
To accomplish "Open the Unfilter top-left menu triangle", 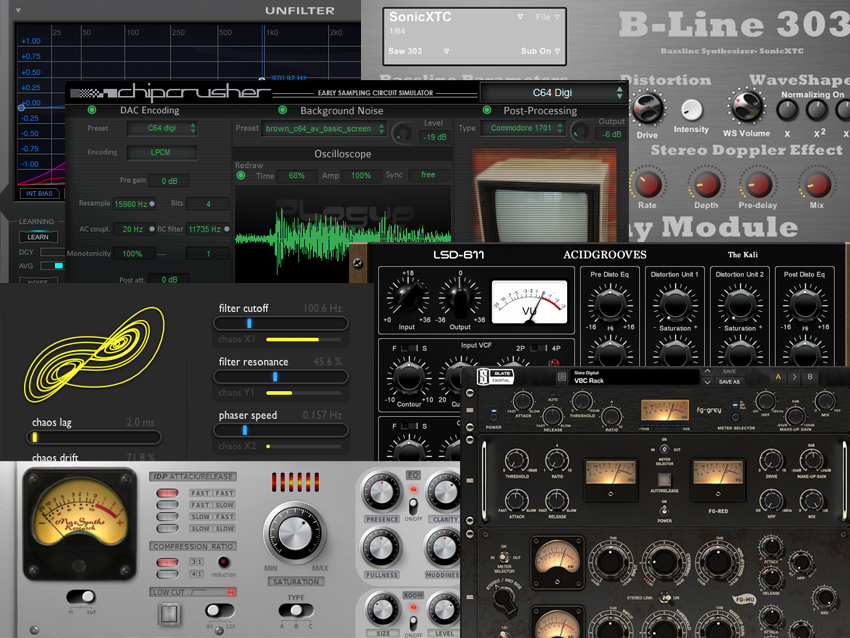I will (x=18, y=10).
